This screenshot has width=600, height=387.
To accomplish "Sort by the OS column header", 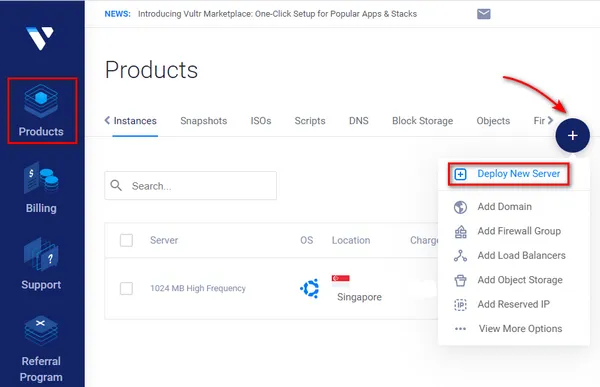I will tap(307, 240).
